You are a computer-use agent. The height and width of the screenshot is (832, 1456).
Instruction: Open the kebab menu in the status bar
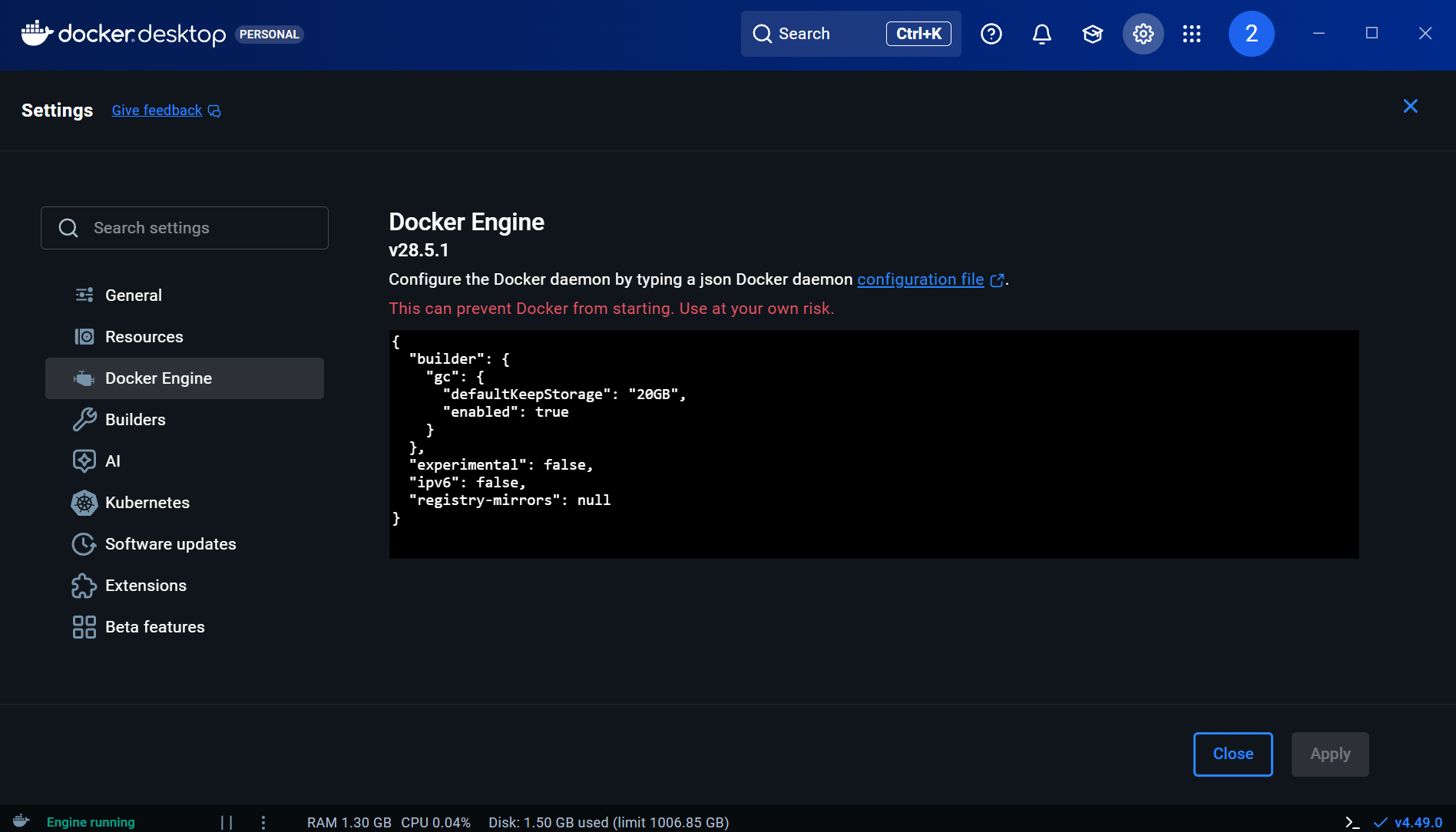point(264,821)
